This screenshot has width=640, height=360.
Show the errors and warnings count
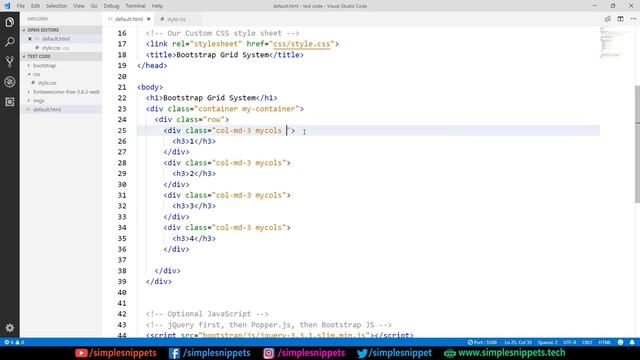point(14,342)
